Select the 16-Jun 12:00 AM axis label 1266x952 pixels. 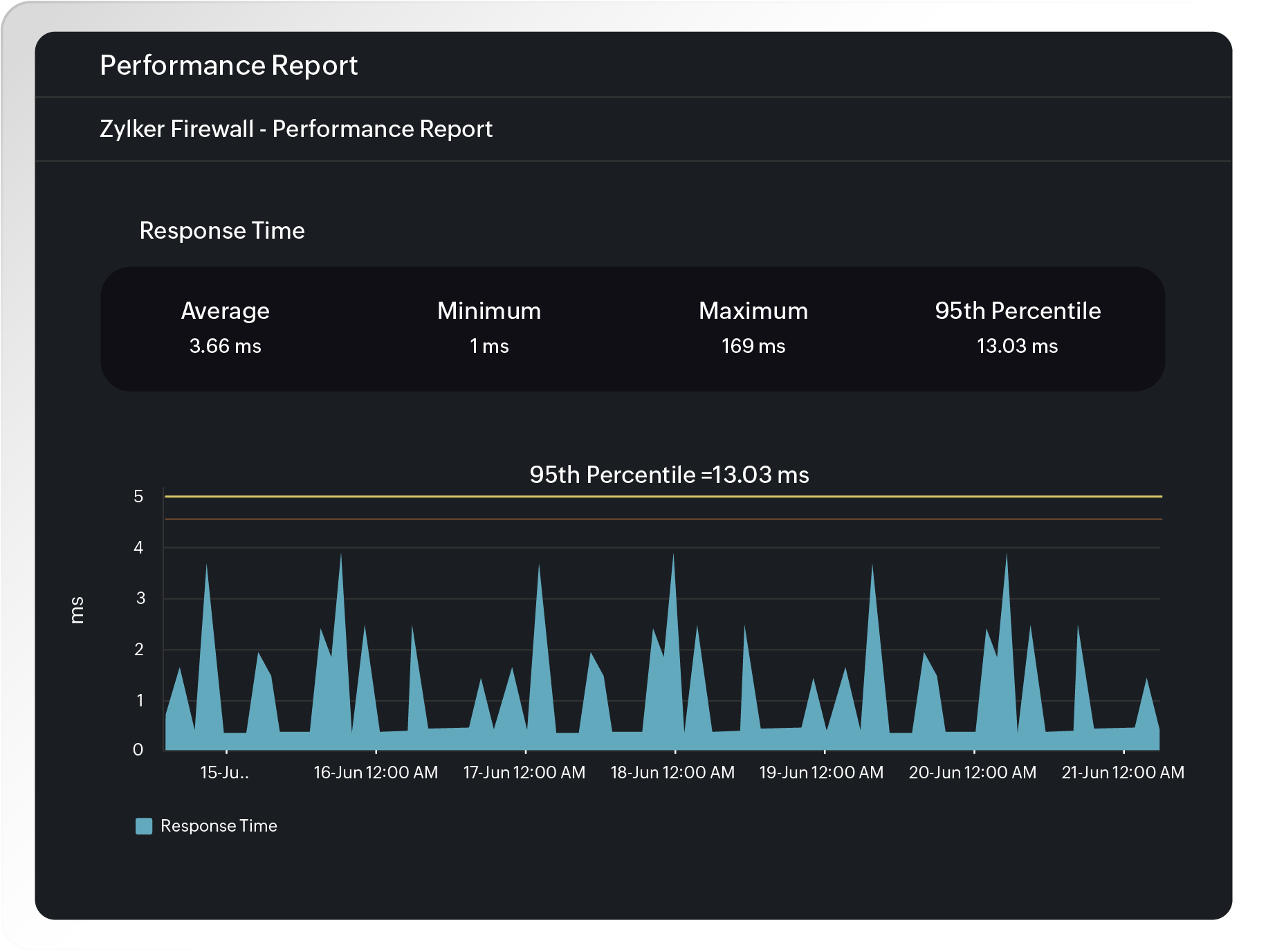coord(376,771)
